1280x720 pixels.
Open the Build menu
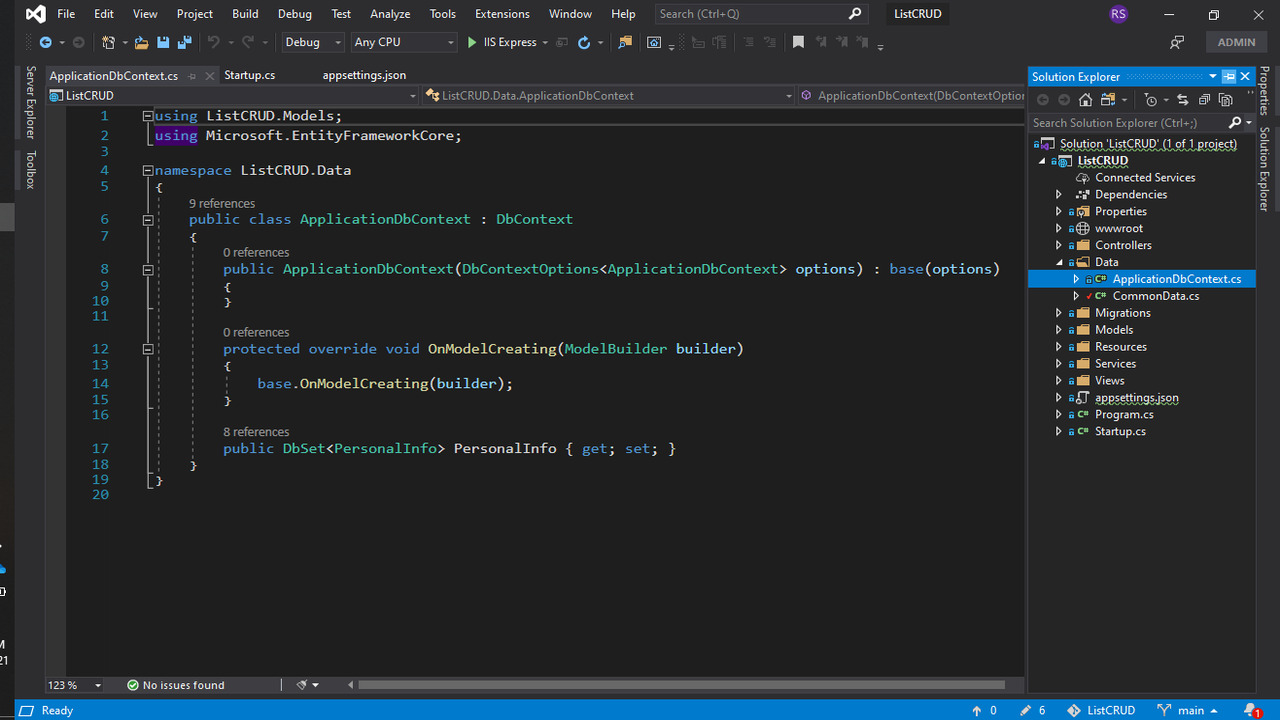[245, 14]
